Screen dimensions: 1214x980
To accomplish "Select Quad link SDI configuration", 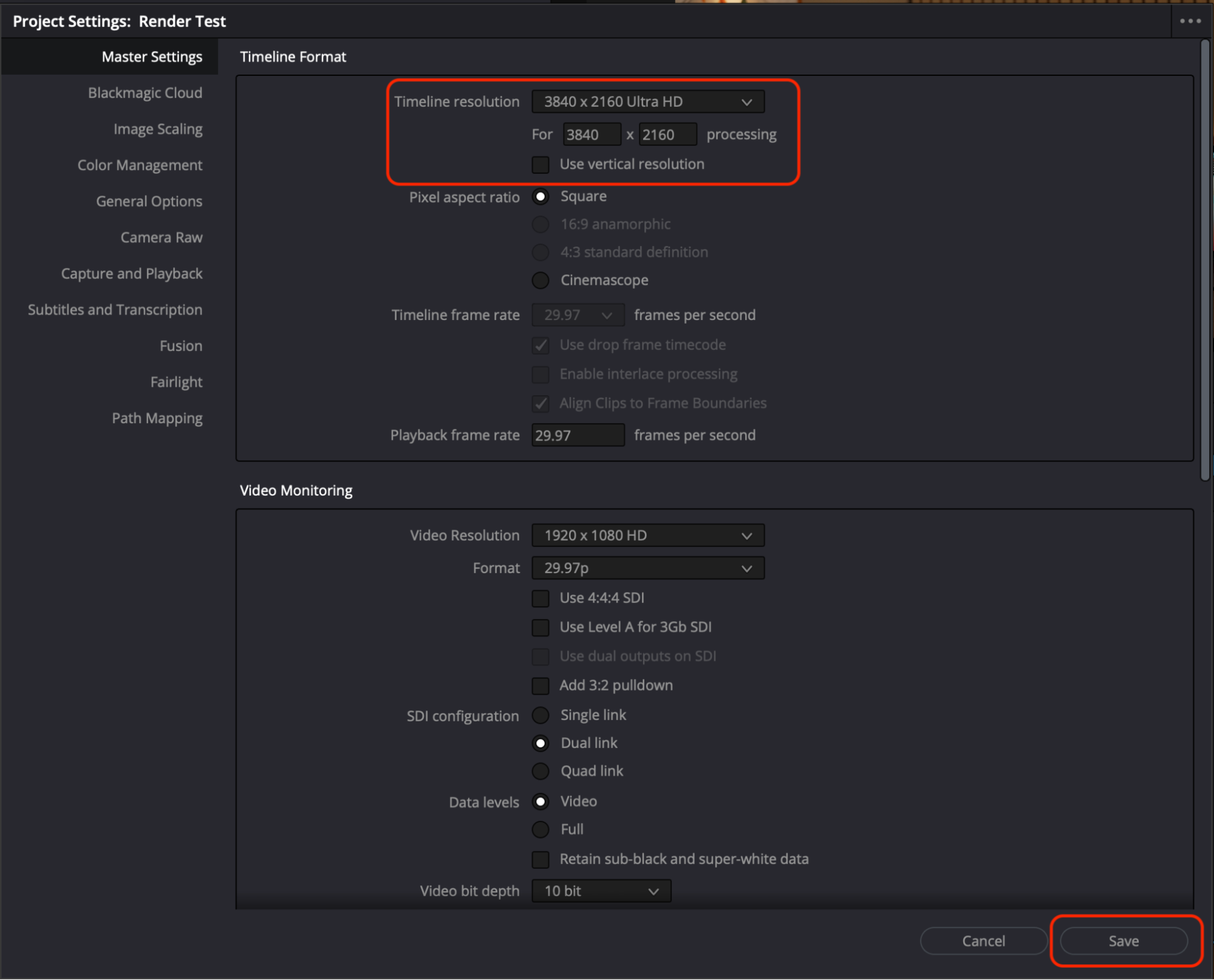I will pyautogui.click(x=540, y=771).
